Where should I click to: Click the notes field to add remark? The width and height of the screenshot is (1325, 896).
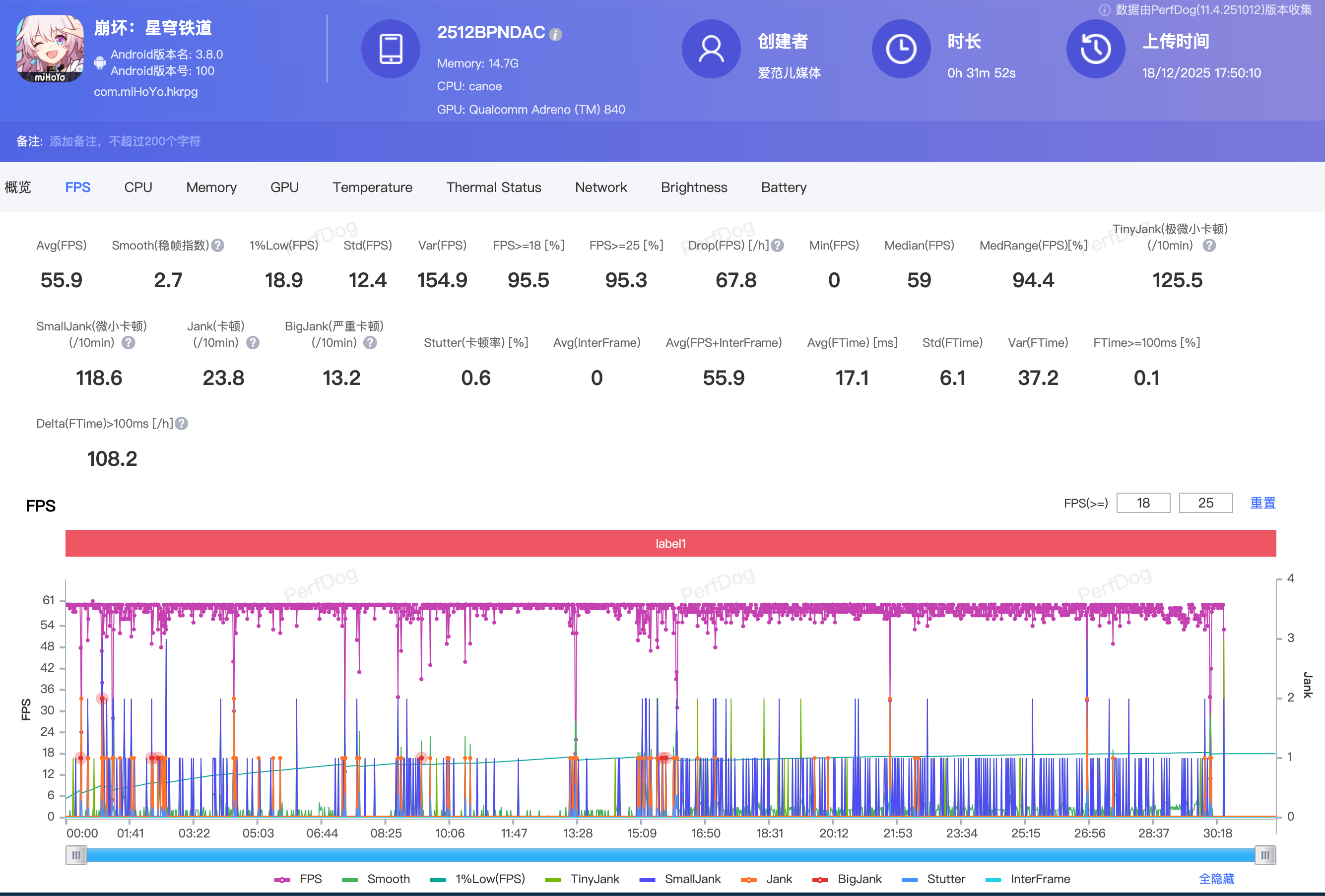(x=125, y=141)
